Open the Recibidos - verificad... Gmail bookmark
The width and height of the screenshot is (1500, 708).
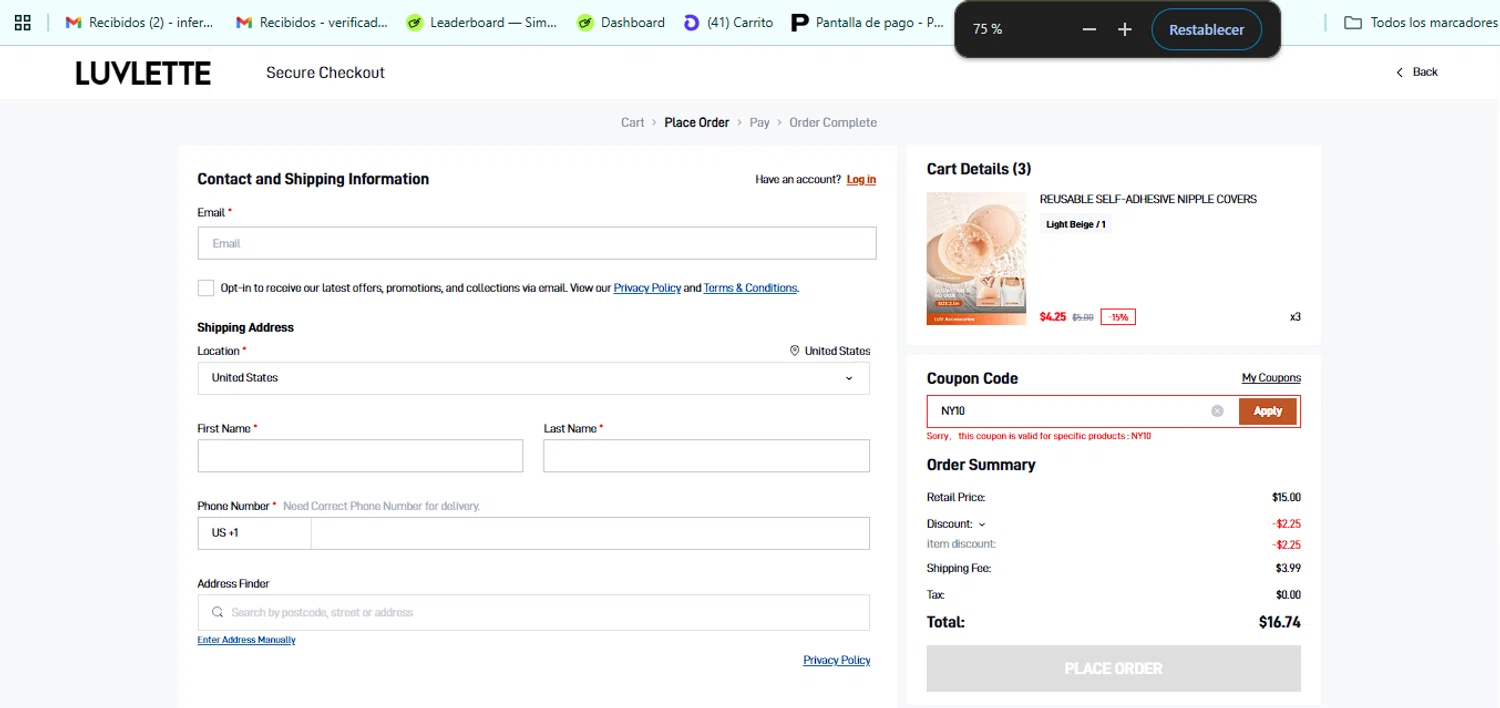pyautogui.click(x=311, y=22)
